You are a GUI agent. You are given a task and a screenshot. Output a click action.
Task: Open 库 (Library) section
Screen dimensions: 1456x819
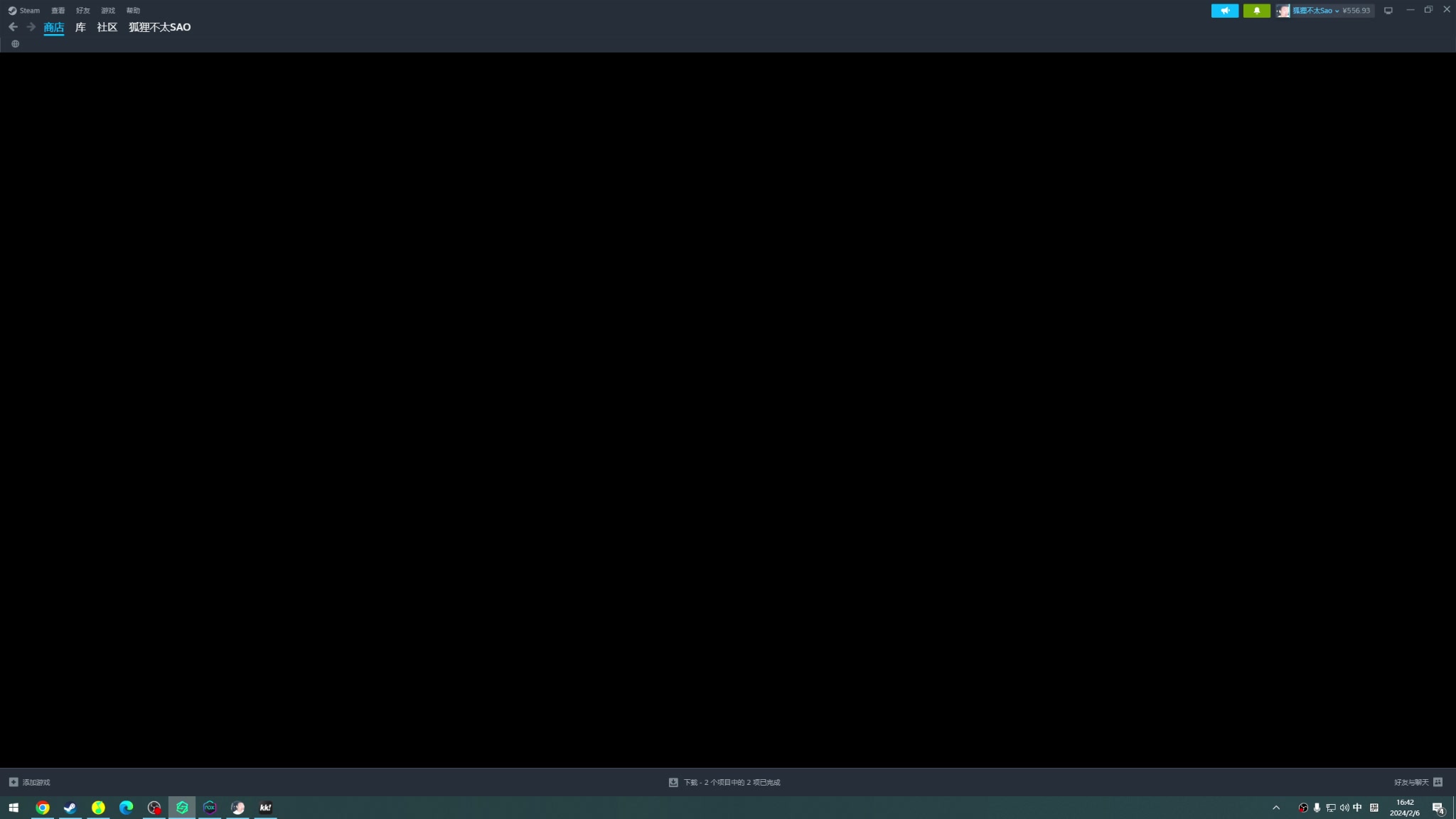[x=81, y=27]
